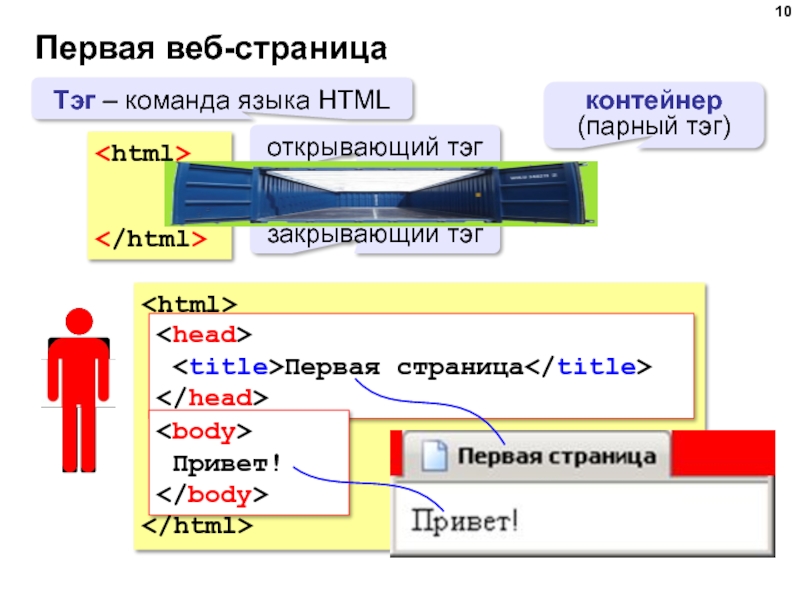Click the </head> closing tag in code
This screenshot has width=800, height=600.
[x=212, y=397]
